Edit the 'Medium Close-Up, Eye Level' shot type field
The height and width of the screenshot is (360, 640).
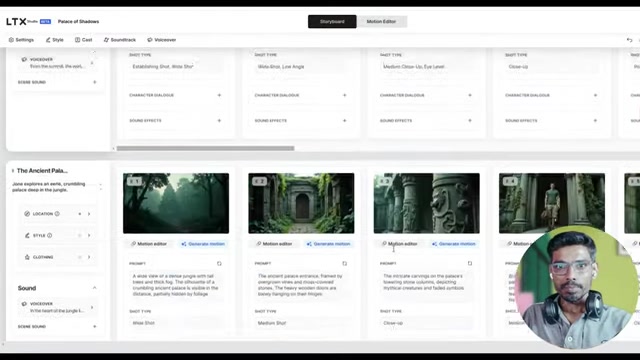point(426,67)
